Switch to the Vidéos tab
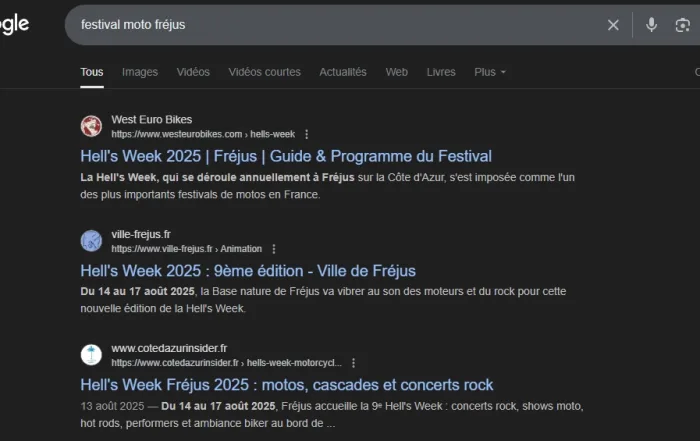This screenshot has width=700, height=441. pos(193,72)
